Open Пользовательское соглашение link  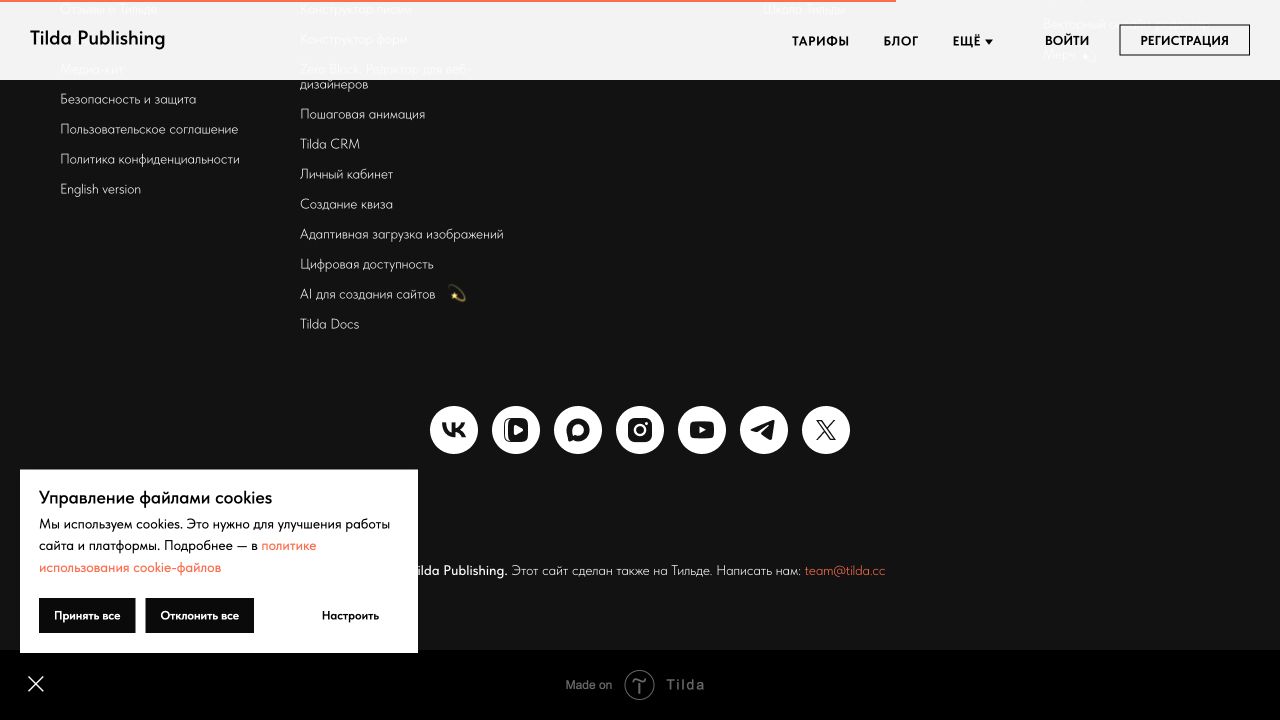[x=149, y=129]
